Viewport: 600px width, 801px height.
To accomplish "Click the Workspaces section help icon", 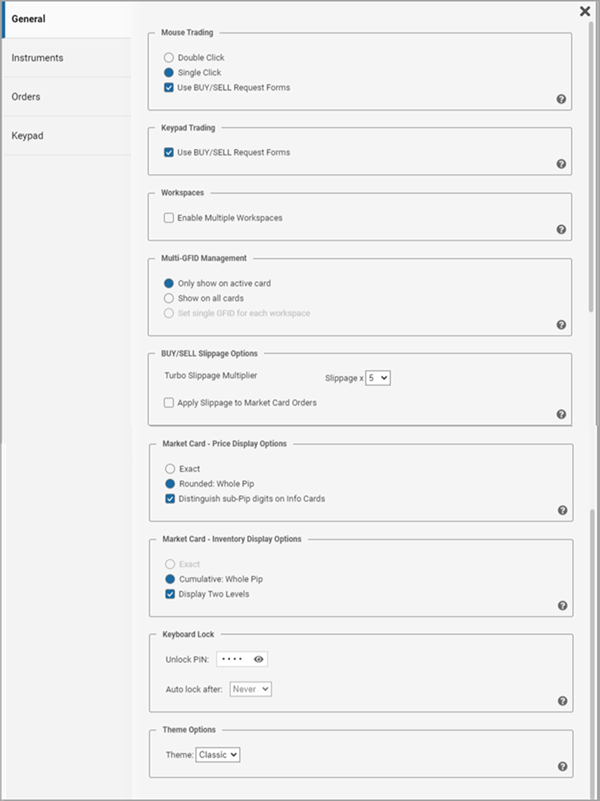I will (562, 229).
